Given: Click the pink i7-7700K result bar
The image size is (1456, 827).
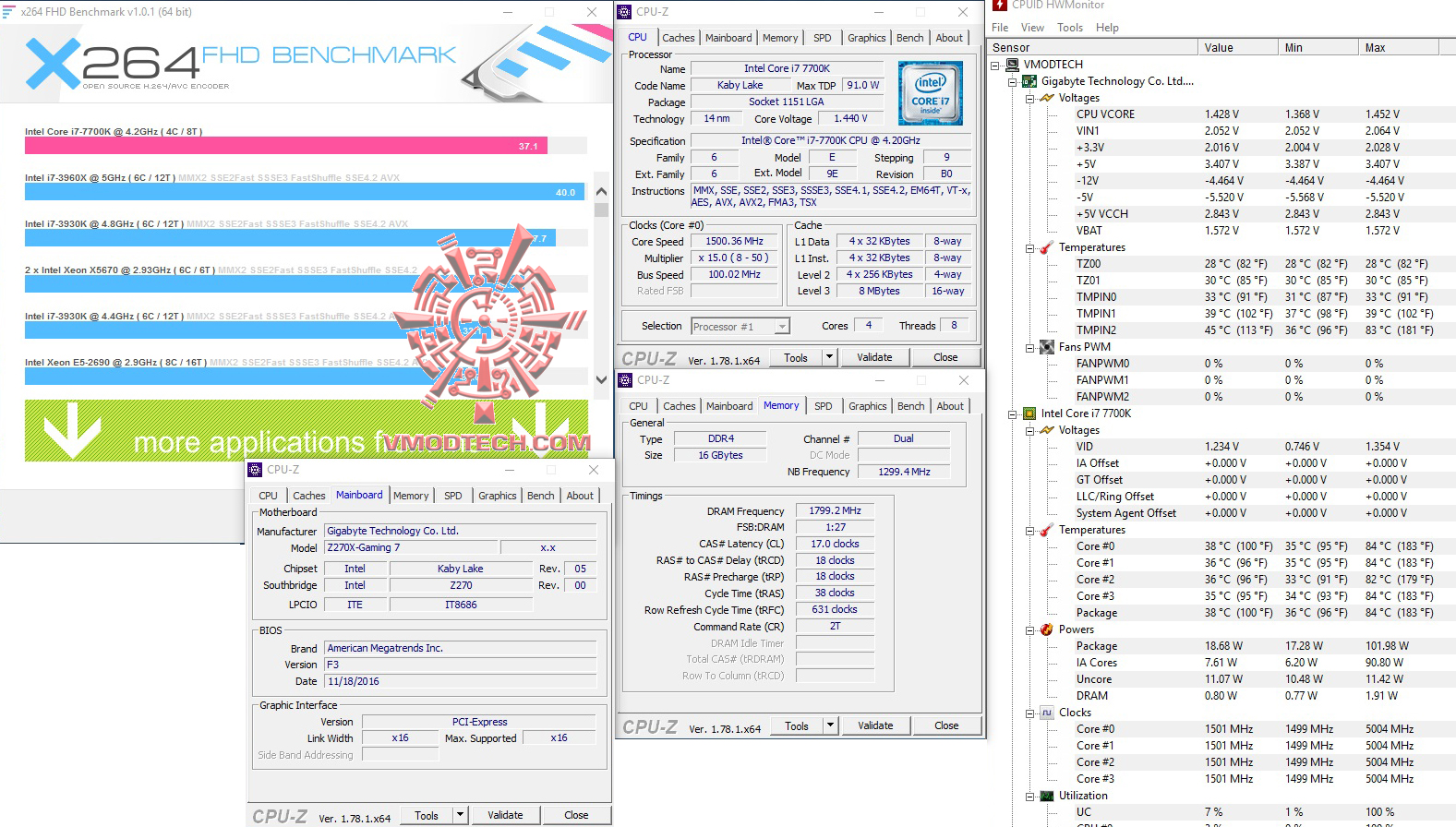Looking at the screenshot, I should 286,146.
